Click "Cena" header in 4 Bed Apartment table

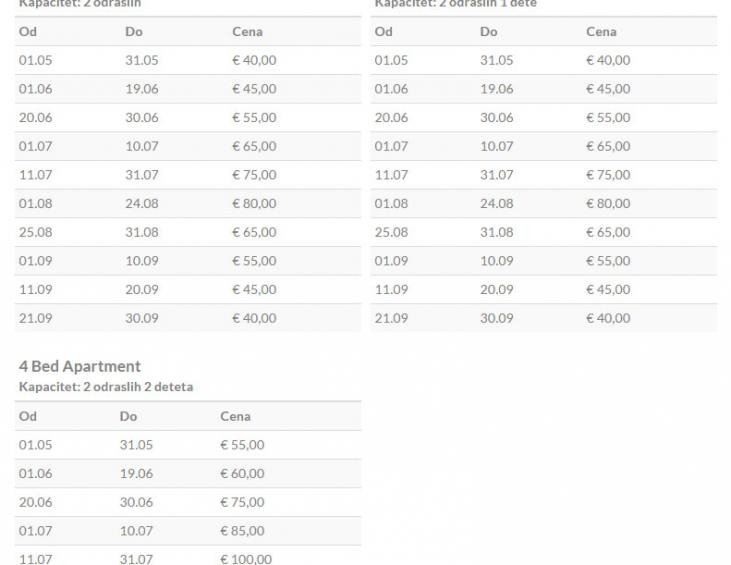(x=235, y=416)
